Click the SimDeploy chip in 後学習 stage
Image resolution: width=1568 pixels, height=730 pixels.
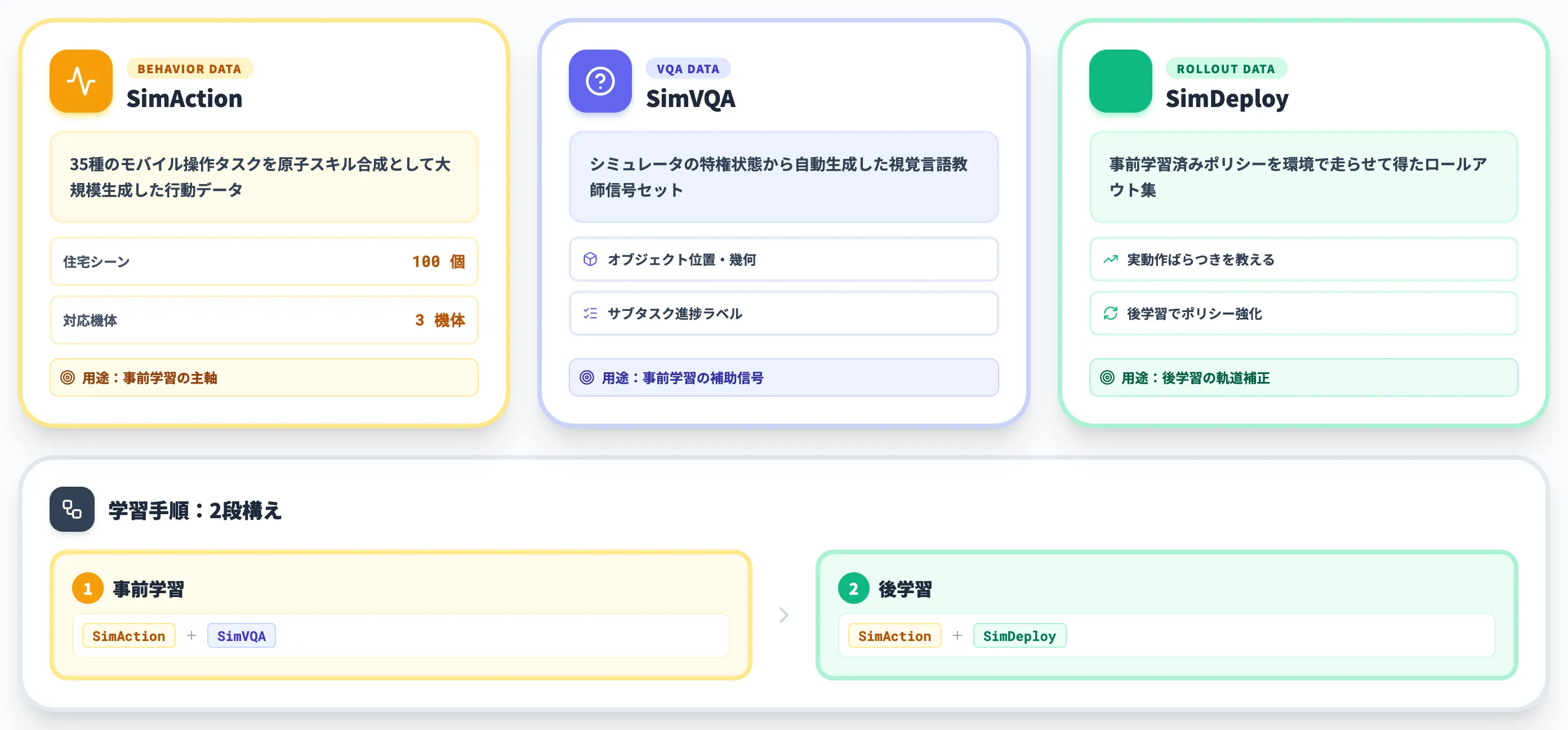[x=1019, y=635]
